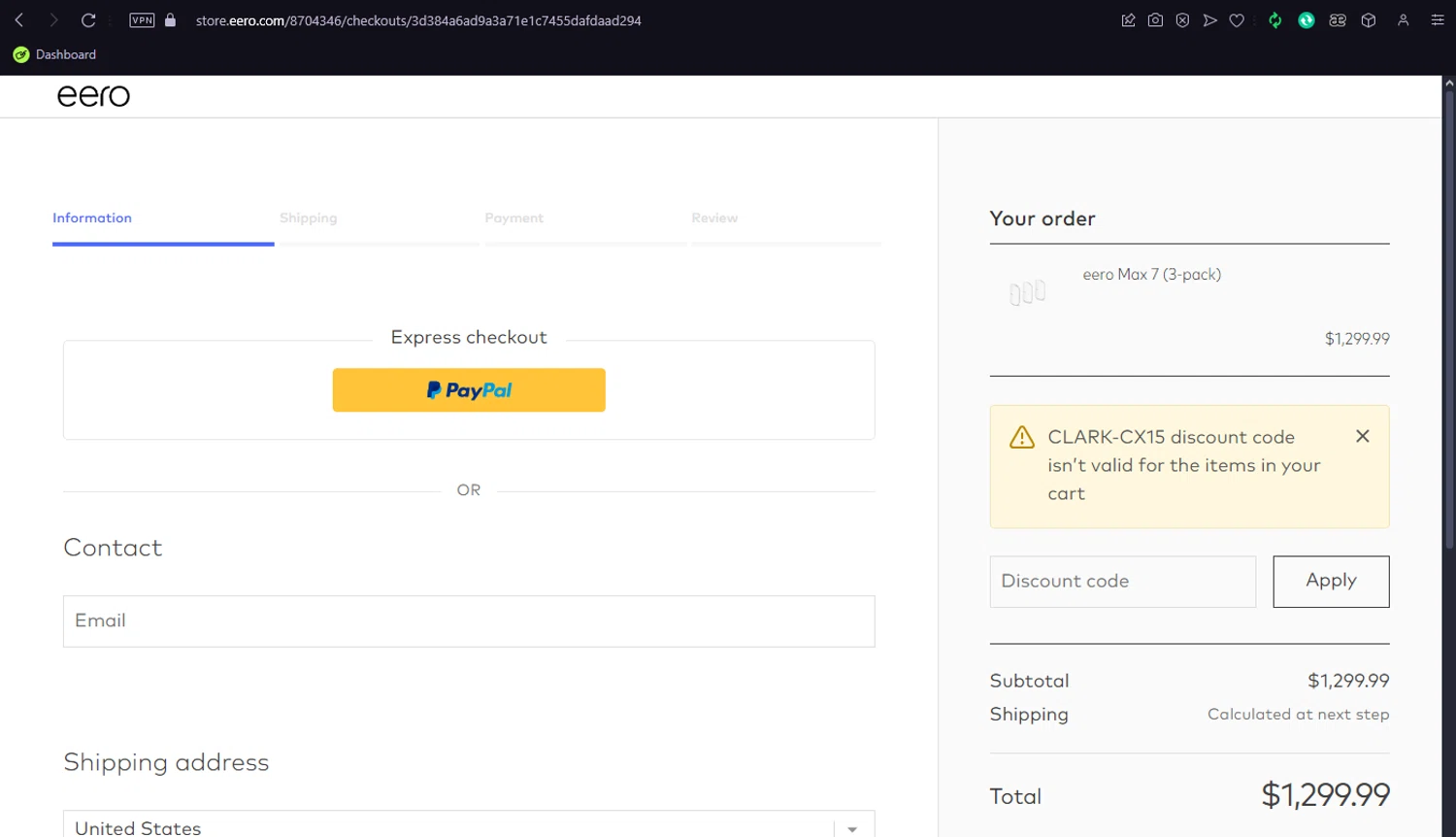Screen dimensions: 1456x837
Task: Select the Payment step tab
Action: point(514,218)
